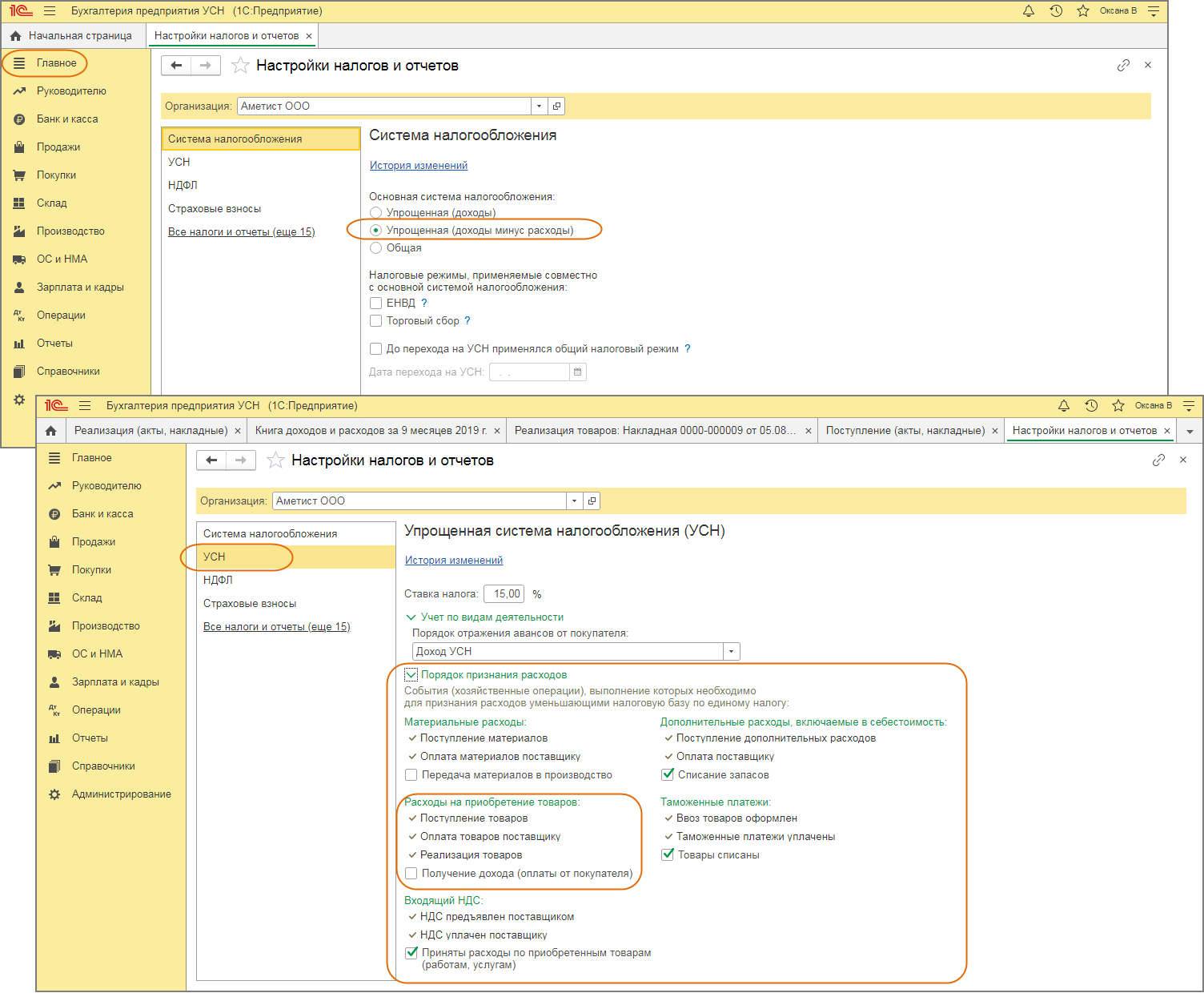
Task: Click back arrow in back window
Action: point(176,65)
